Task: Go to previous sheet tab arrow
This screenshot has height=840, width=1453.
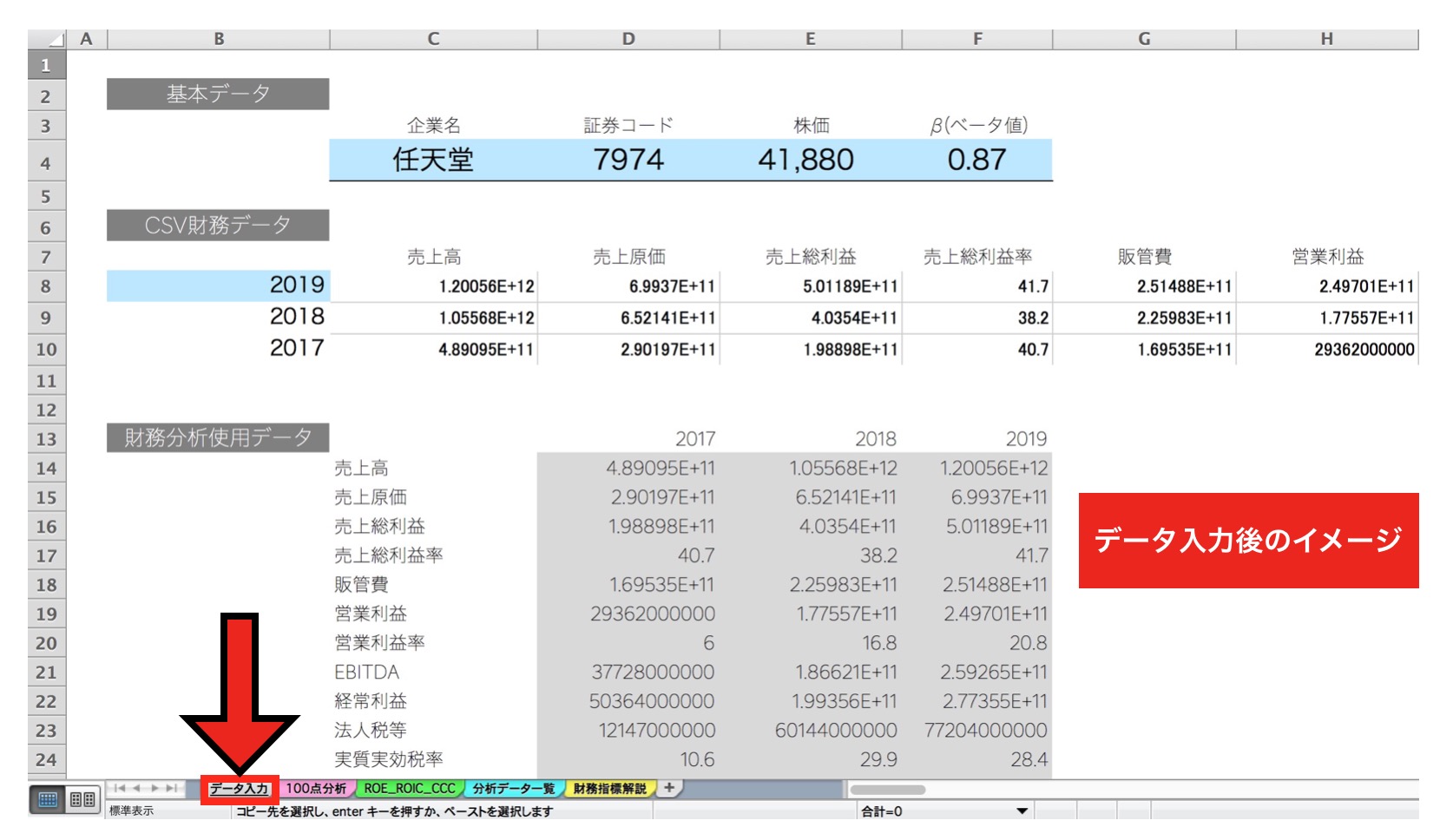Action: [137, 788]
